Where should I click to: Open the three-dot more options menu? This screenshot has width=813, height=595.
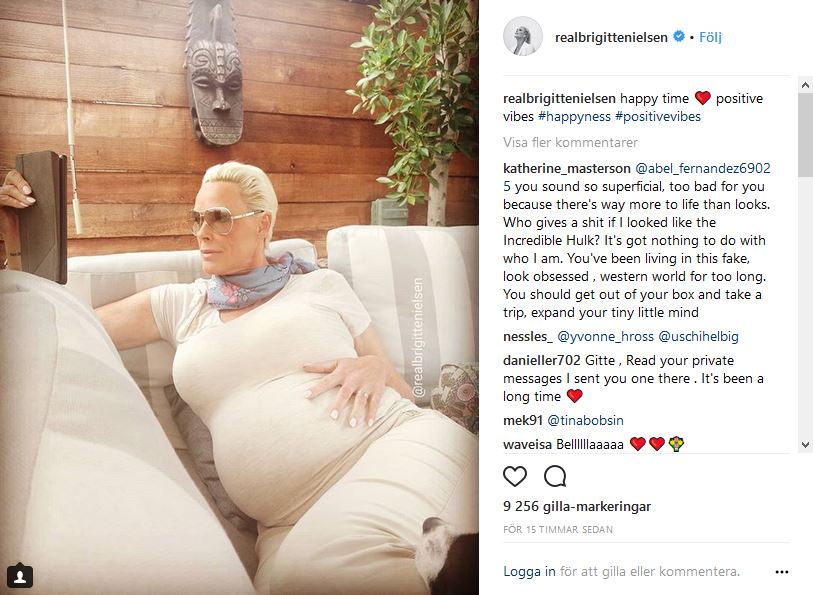(x=782, y=572)
